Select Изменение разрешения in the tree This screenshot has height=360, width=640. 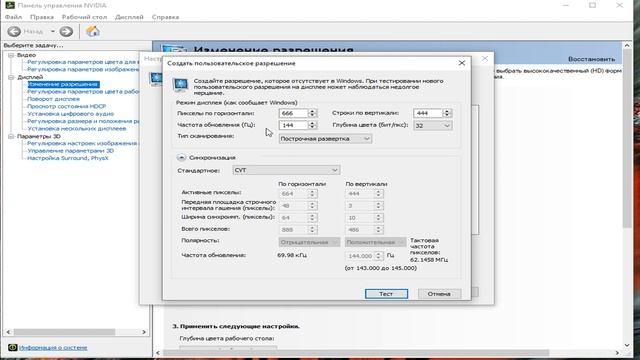(63, 84)
